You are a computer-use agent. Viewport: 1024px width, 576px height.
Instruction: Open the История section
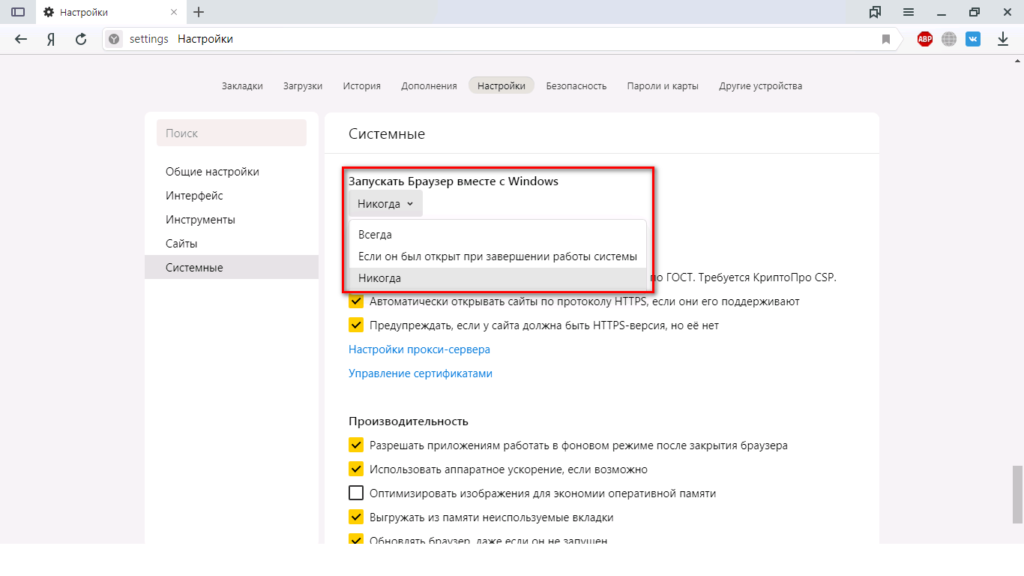coord(362,86)
